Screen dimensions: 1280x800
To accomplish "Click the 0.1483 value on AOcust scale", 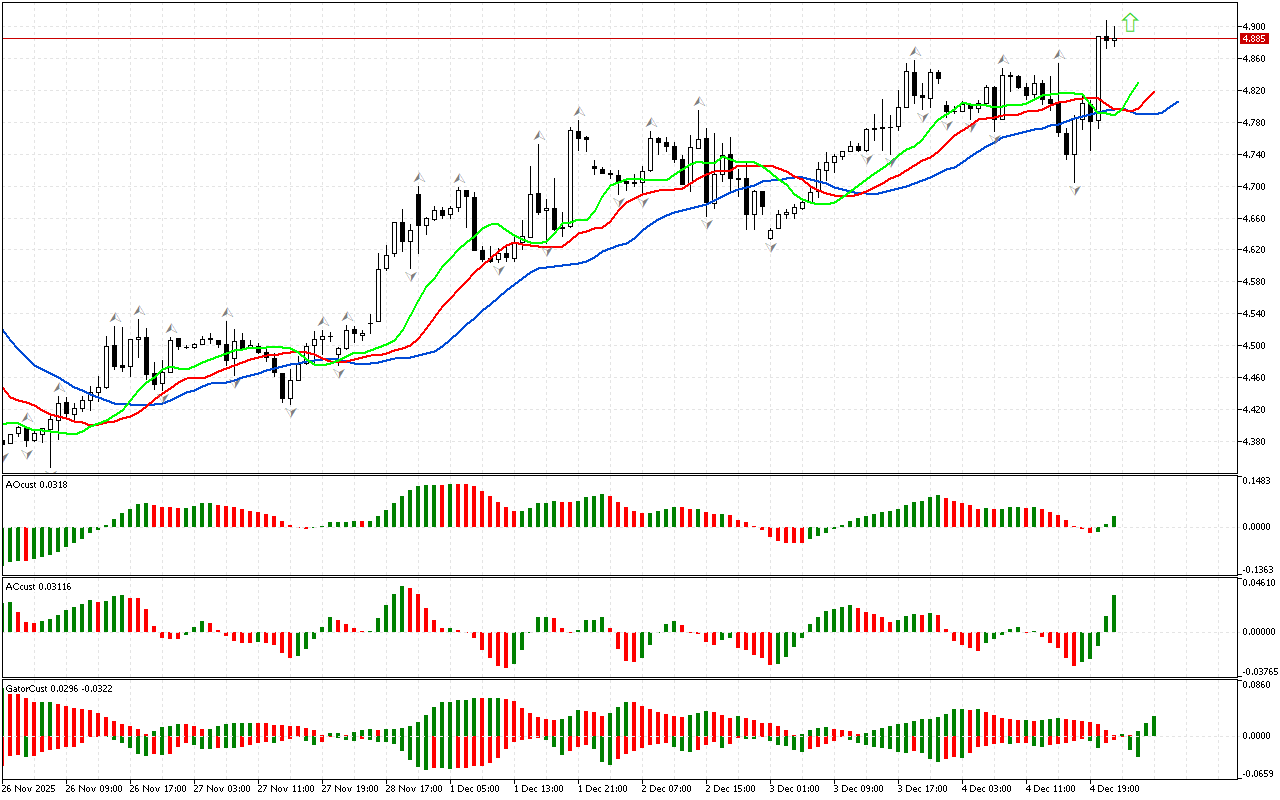I will [1256, 482].
